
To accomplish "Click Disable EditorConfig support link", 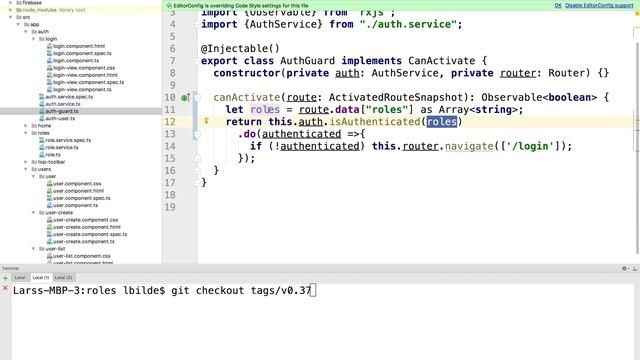I will point(599,5).
